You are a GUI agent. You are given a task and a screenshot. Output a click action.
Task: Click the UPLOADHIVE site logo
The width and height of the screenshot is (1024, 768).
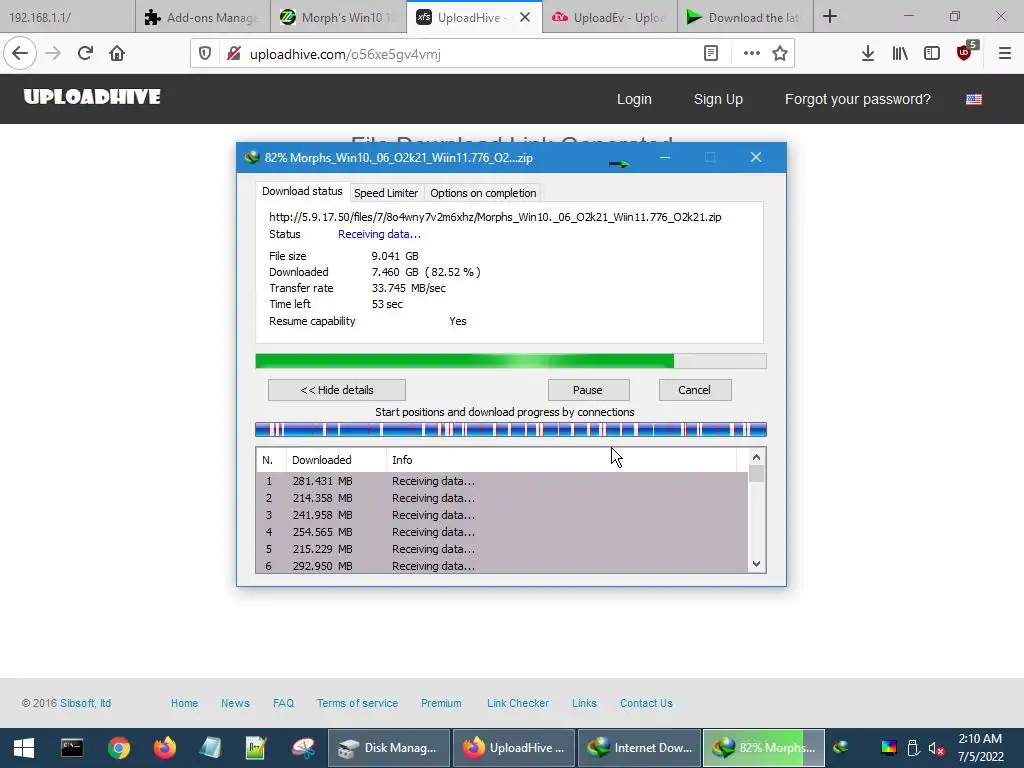coord(92,97)
